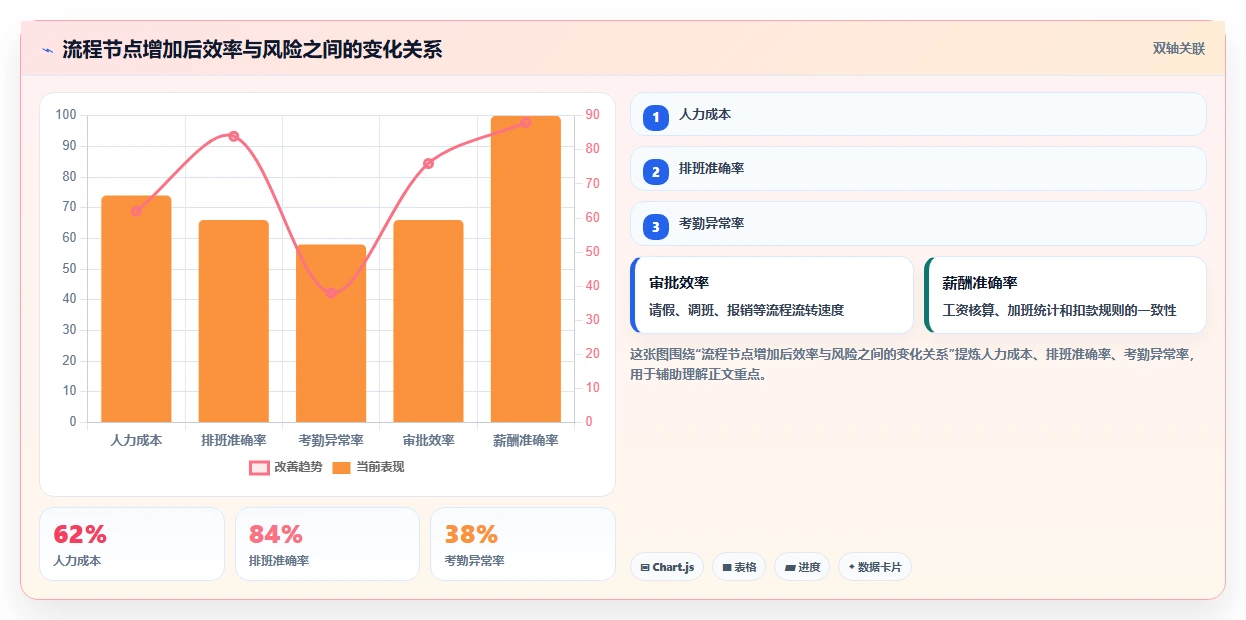Image resolution: width=1246 pixels, height=620 pixels.
Task: Click the number 1 badge
Action: click(x=656, y=118)
